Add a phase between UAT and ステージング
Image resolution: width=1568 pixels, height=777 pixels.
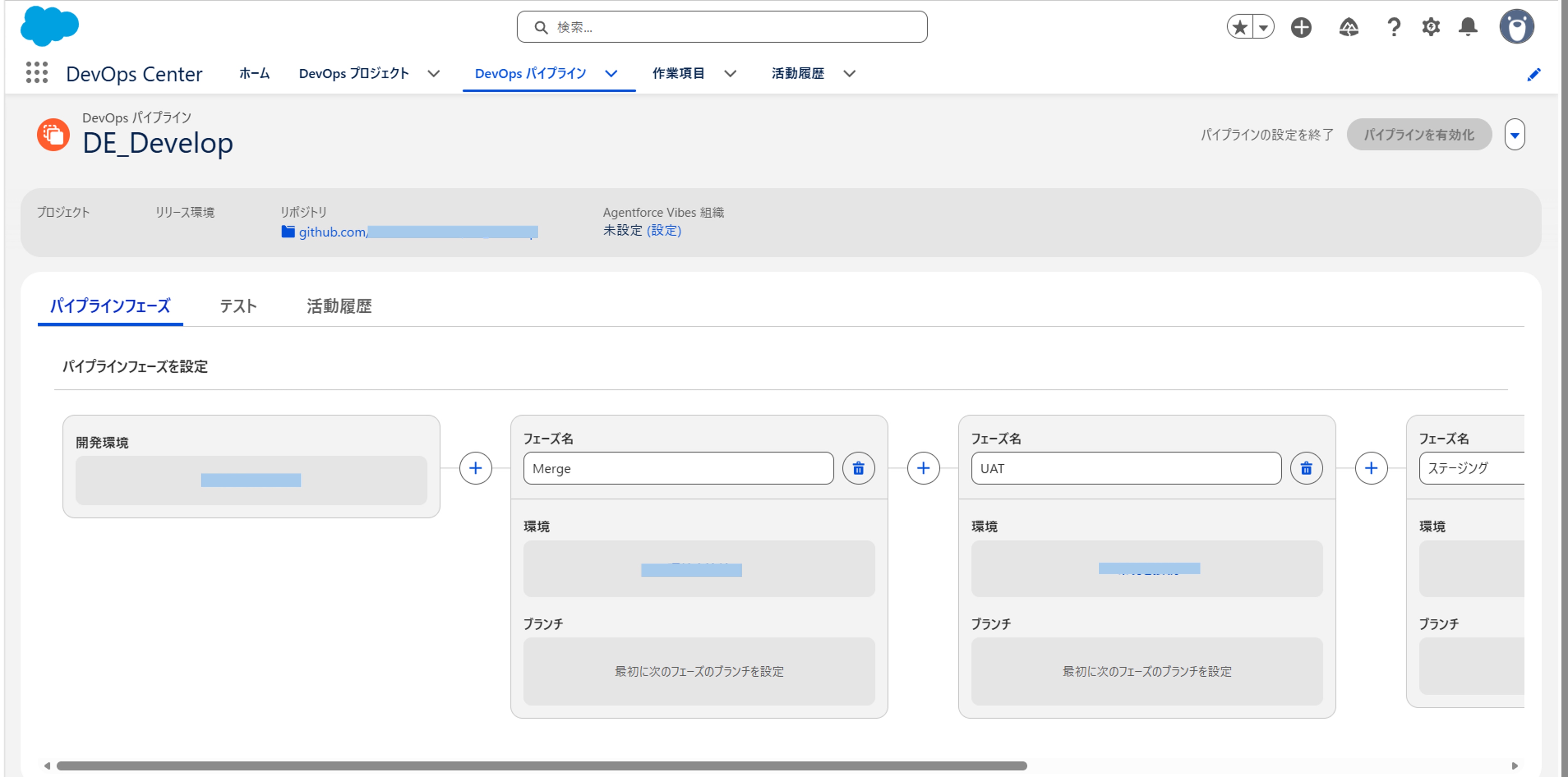click(1371, 468)
